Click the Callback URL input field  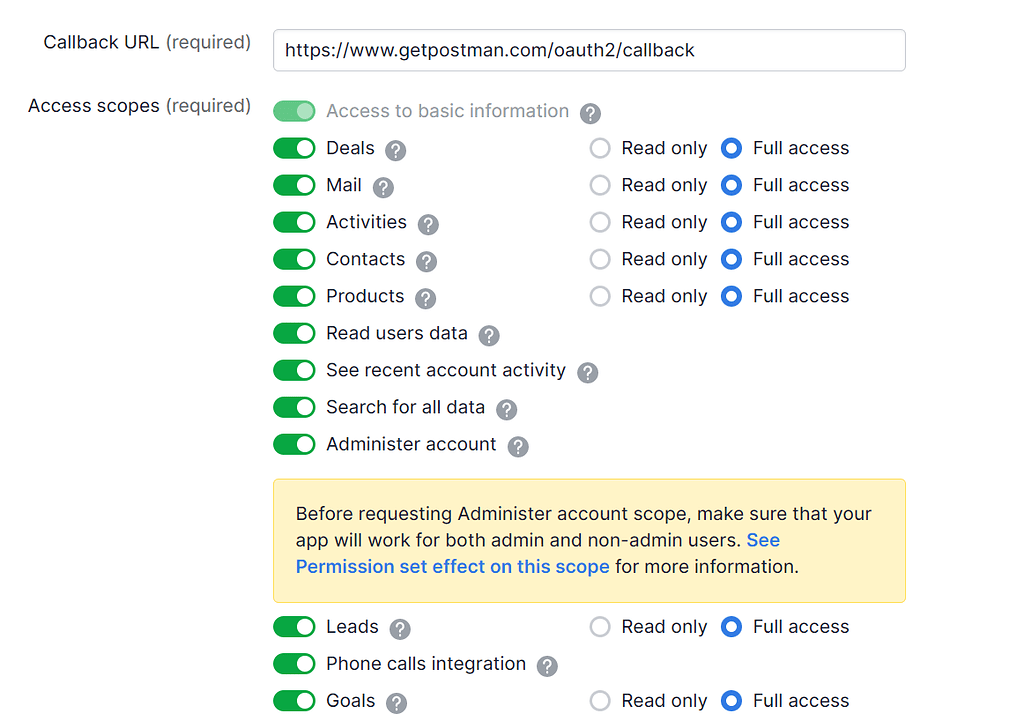point(589,50)
